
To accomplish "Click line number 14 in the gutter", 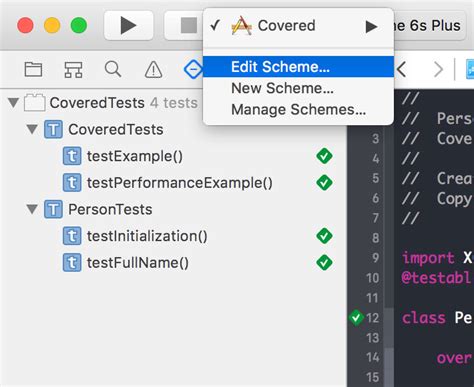I will click(373, 357).
